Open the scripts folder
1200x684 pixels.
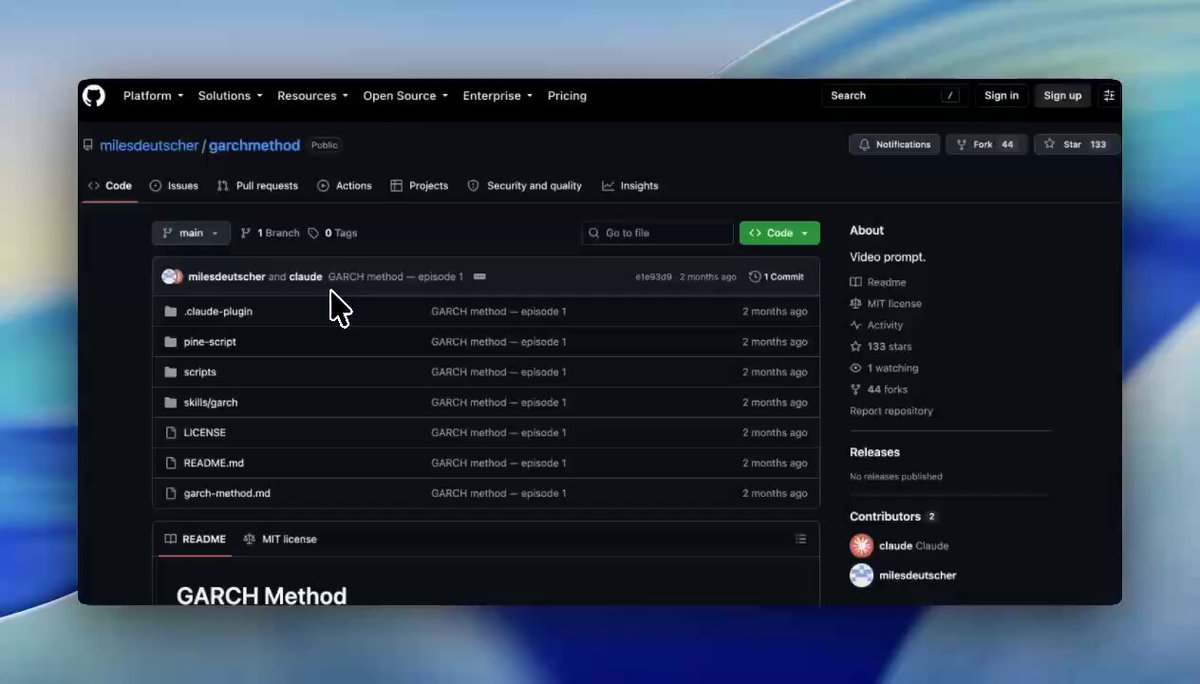[x=200, y=372]
